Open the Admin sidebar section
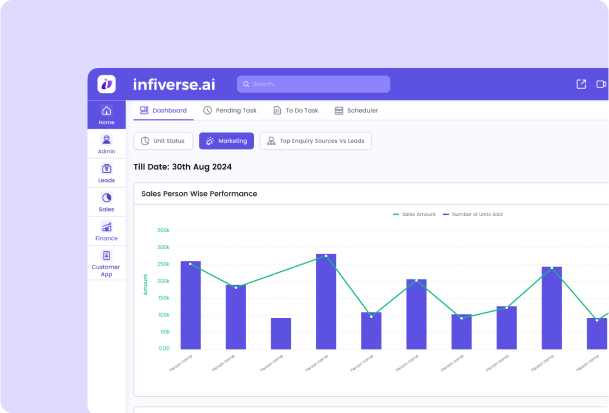Viewport: 609px width, 413px height. pos(107,143)
